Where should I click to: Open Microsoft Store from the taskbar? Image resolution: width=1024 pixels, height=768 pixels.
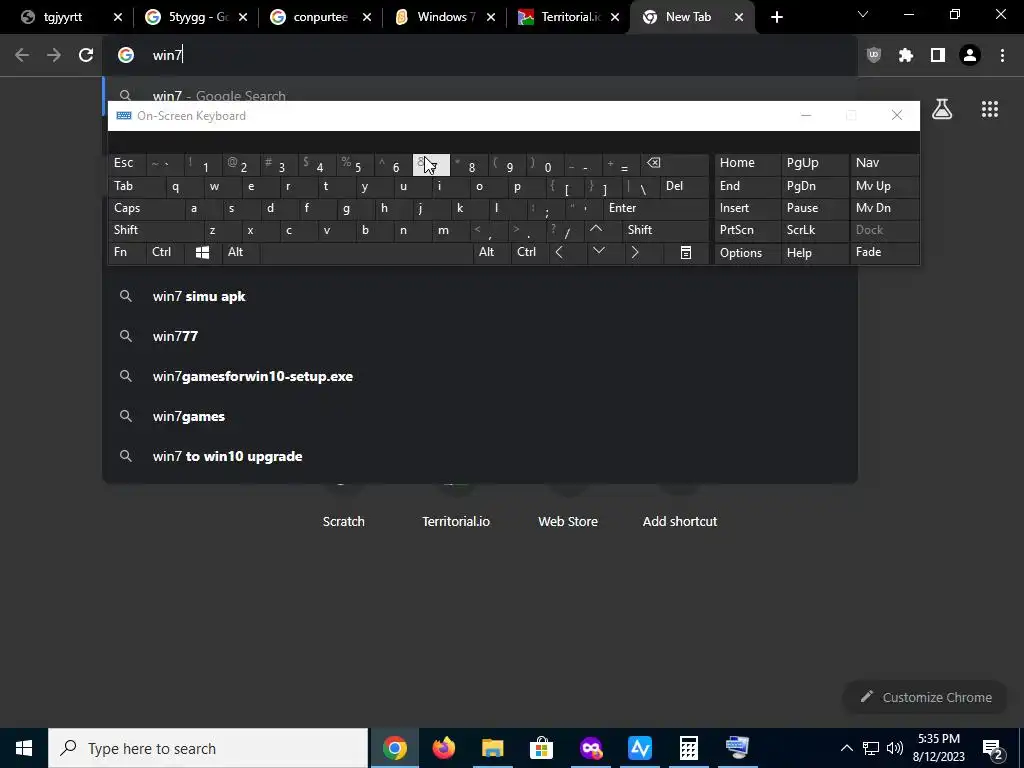(541, 748)
